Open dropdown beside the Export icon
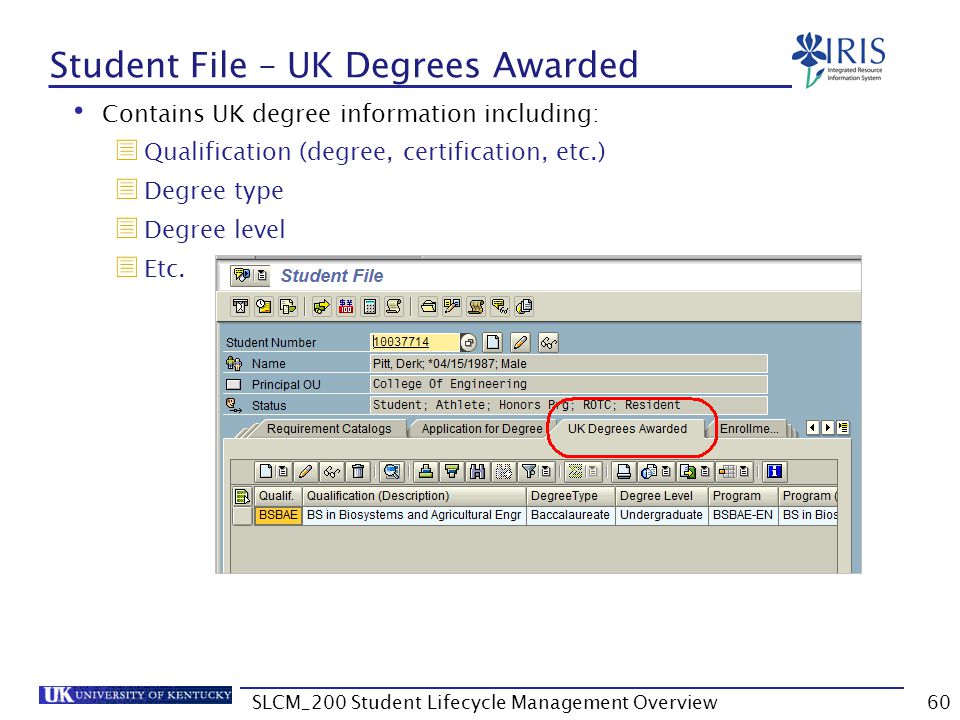Image resolution: width=960 pixels, height=720 pixels. coord(705,471)
